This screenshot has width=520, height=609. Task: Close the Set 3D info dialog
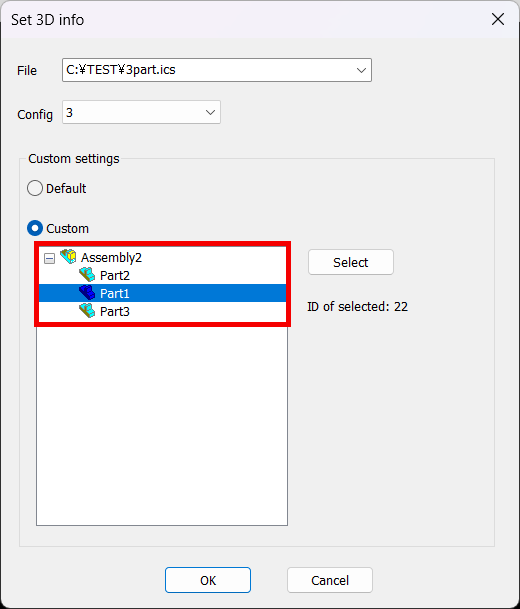[498, 19]
